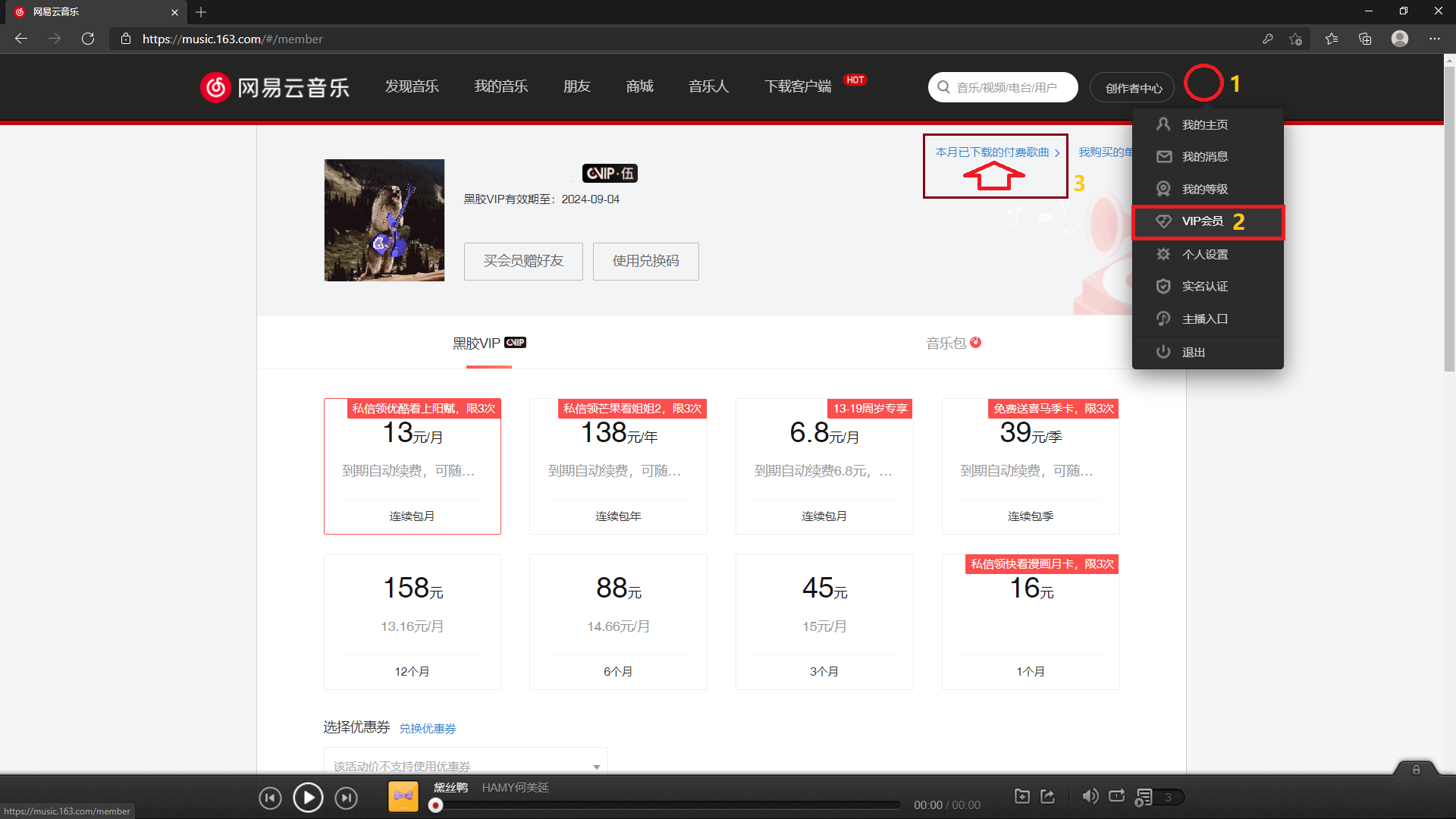Click the 黑胶VIP level badge
This screenshot has height=819, width=1456.
pyautogui.click(x=610, y=174)
